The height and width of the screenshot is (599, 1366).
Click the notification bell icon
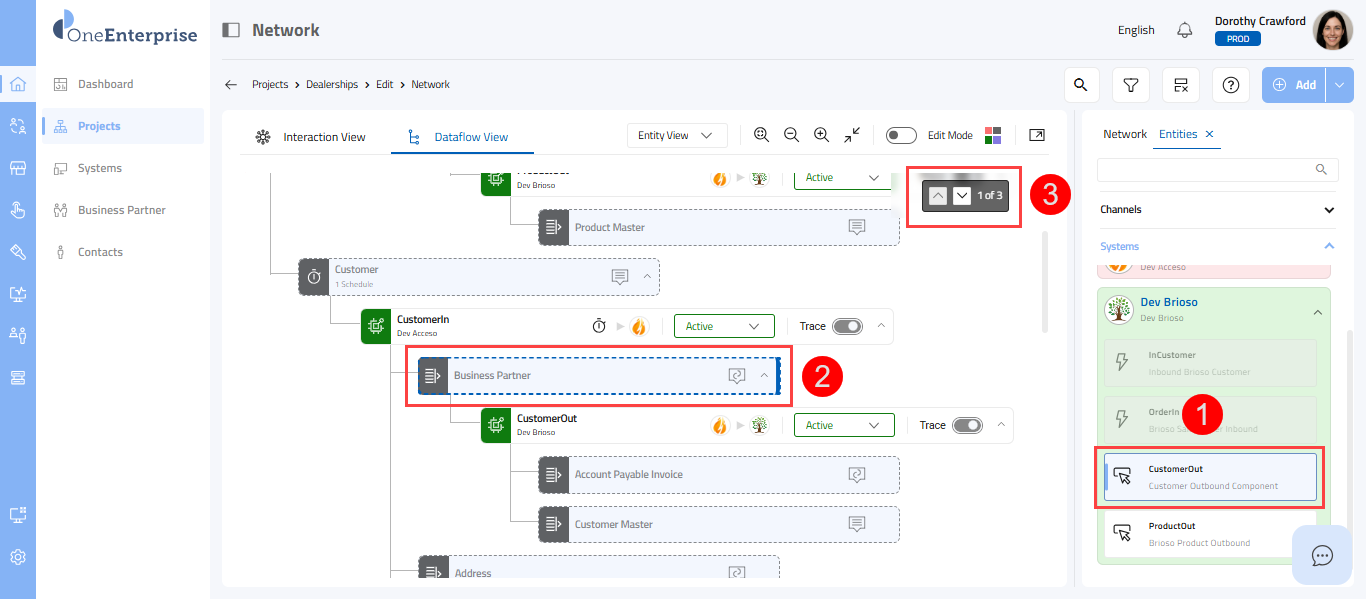coord(1185,30)
